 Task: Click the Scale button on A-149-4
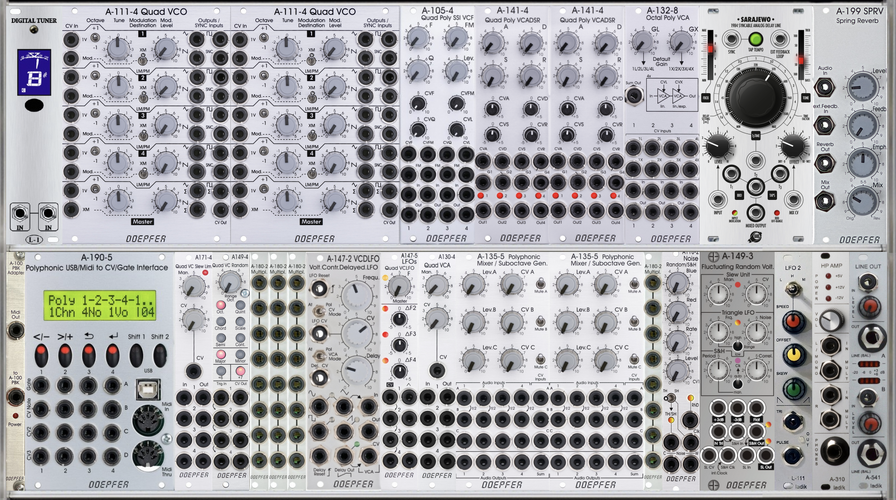(240, 321)
